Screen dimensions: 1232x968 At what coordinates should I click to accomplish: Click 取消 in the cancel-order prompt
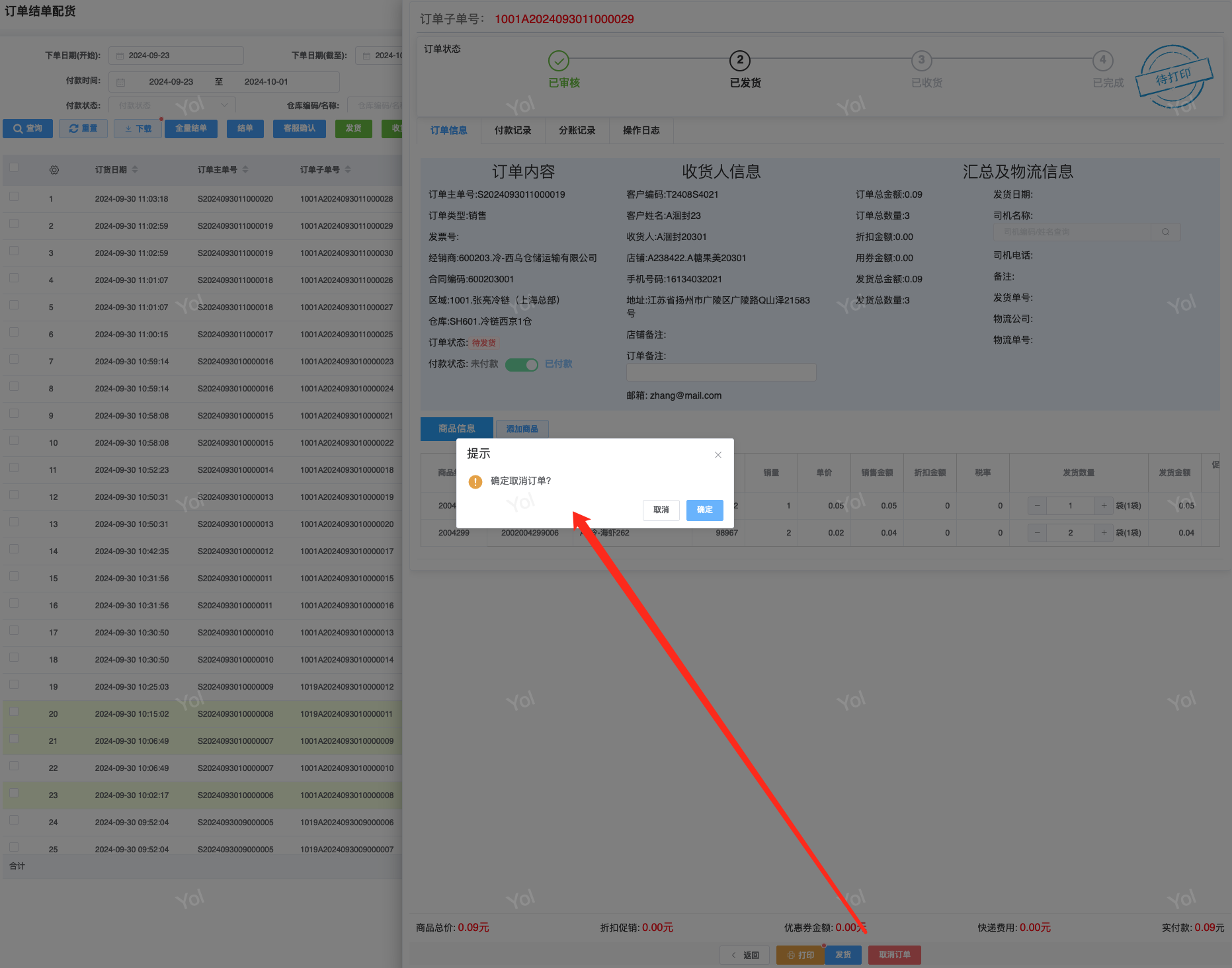pos(661,510)
